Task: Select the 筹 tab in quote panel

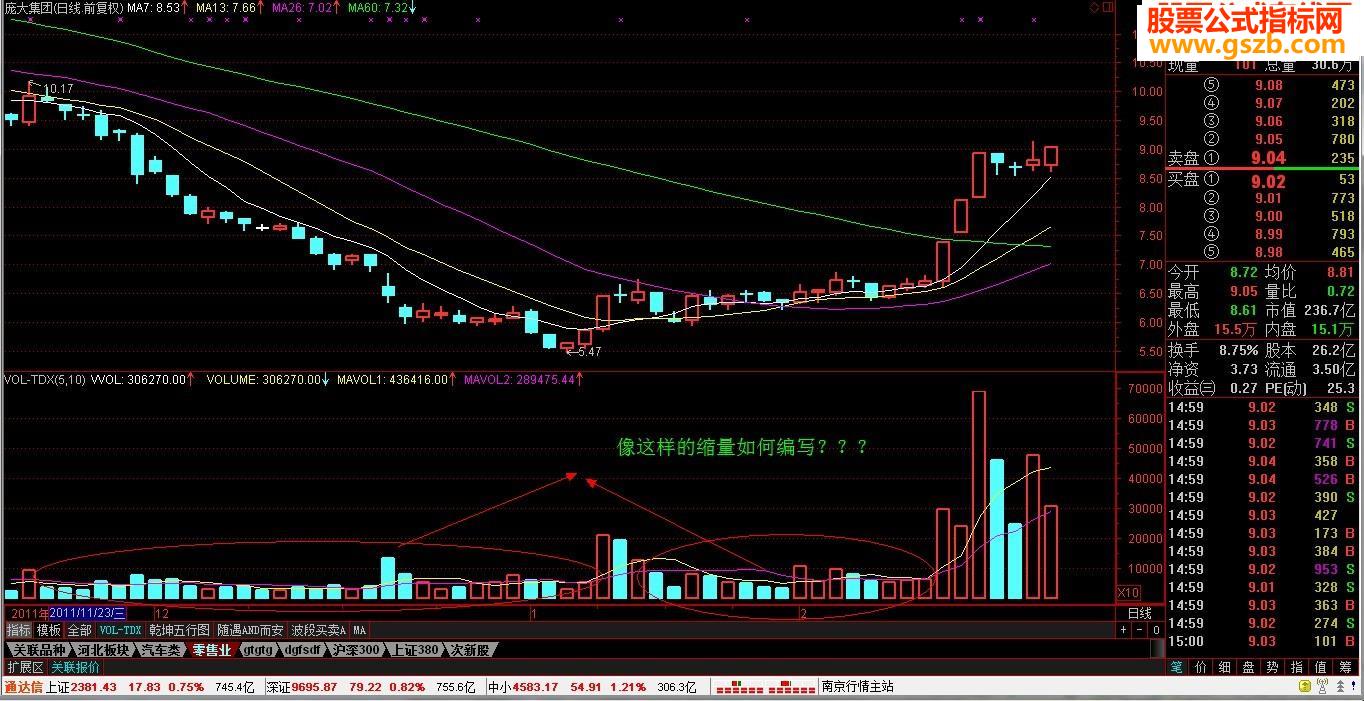Action: [x=1345, y=667]
